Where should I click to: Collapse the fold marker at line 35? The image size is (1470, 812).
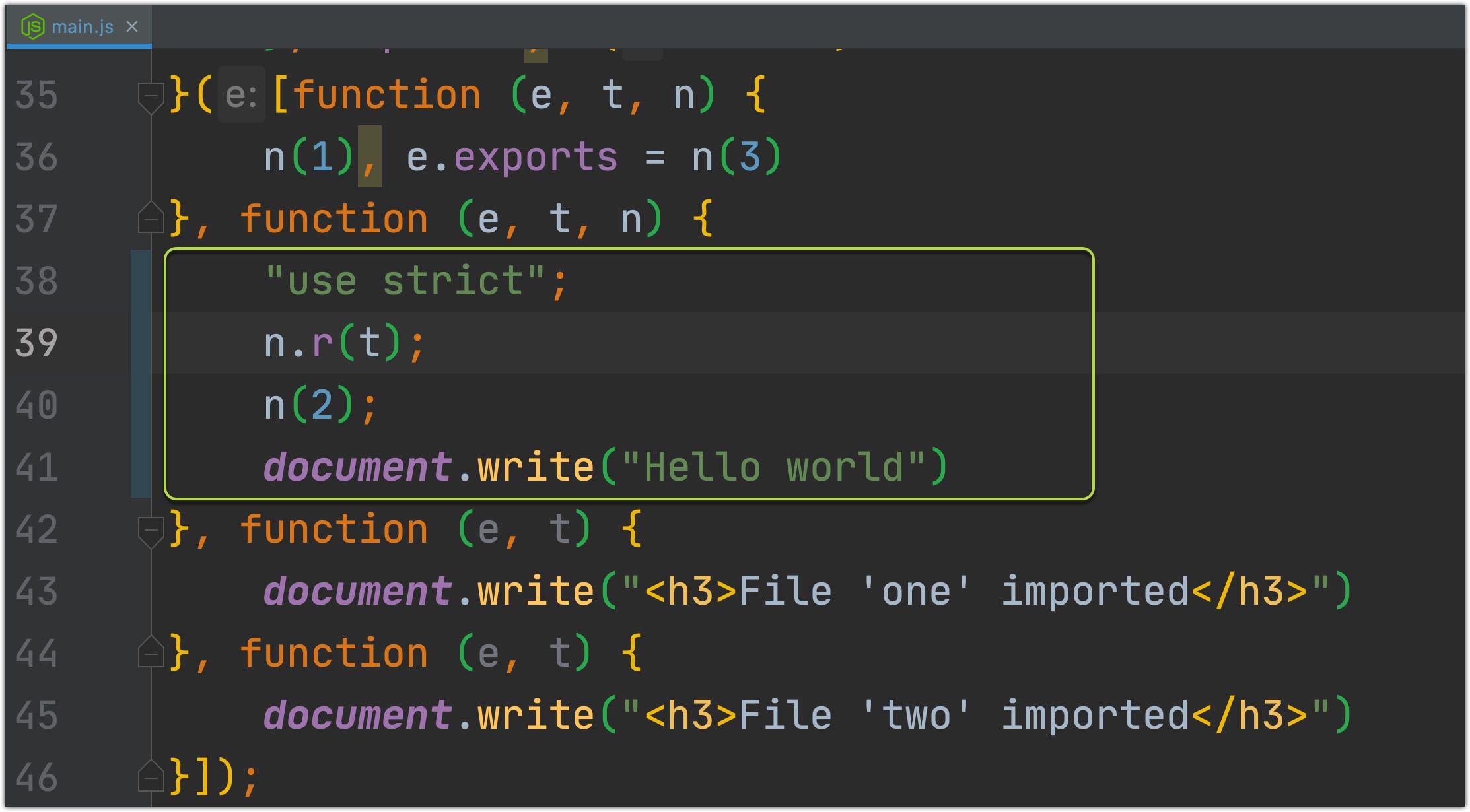[x=151, y=96]
